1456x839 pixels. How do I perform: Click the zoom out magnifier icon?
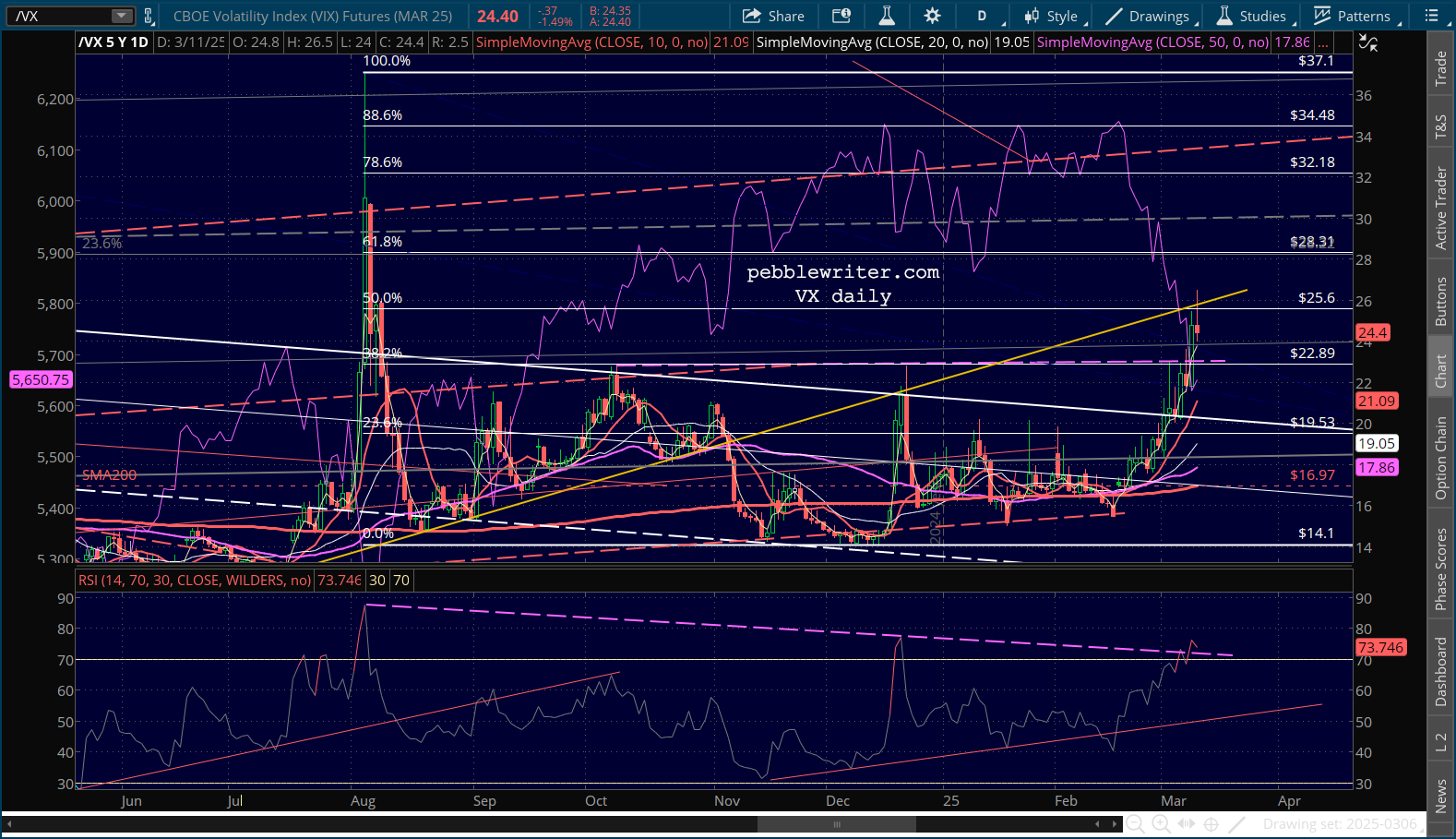tap(1136, 824)
